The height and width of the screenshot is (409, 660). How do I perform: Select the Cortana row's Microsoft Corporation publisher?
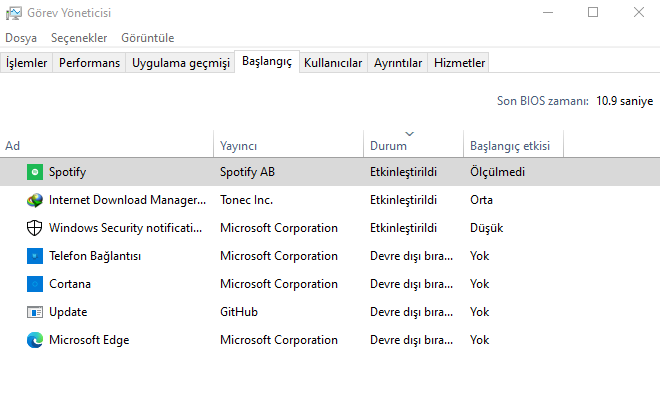[x=278, y=284]
